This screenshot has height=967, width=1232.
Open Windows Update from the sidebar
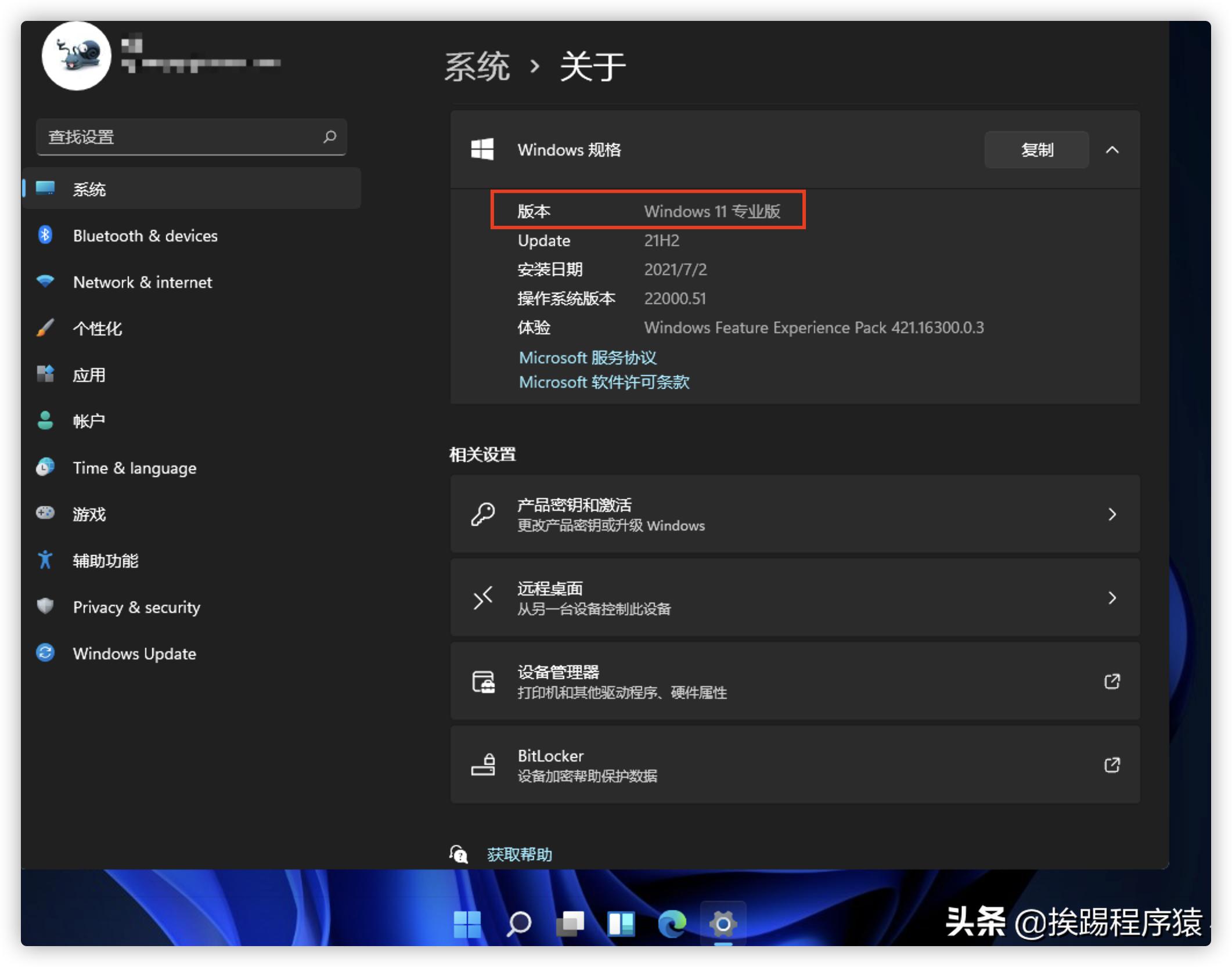click(x=134, y=654)
